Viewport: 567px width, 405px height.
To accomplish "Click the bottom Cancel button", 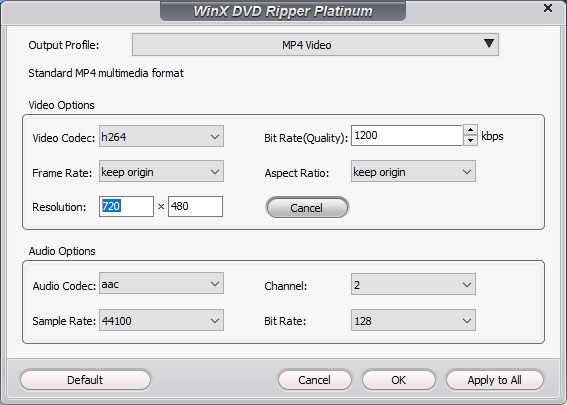I will coord(315,380).
